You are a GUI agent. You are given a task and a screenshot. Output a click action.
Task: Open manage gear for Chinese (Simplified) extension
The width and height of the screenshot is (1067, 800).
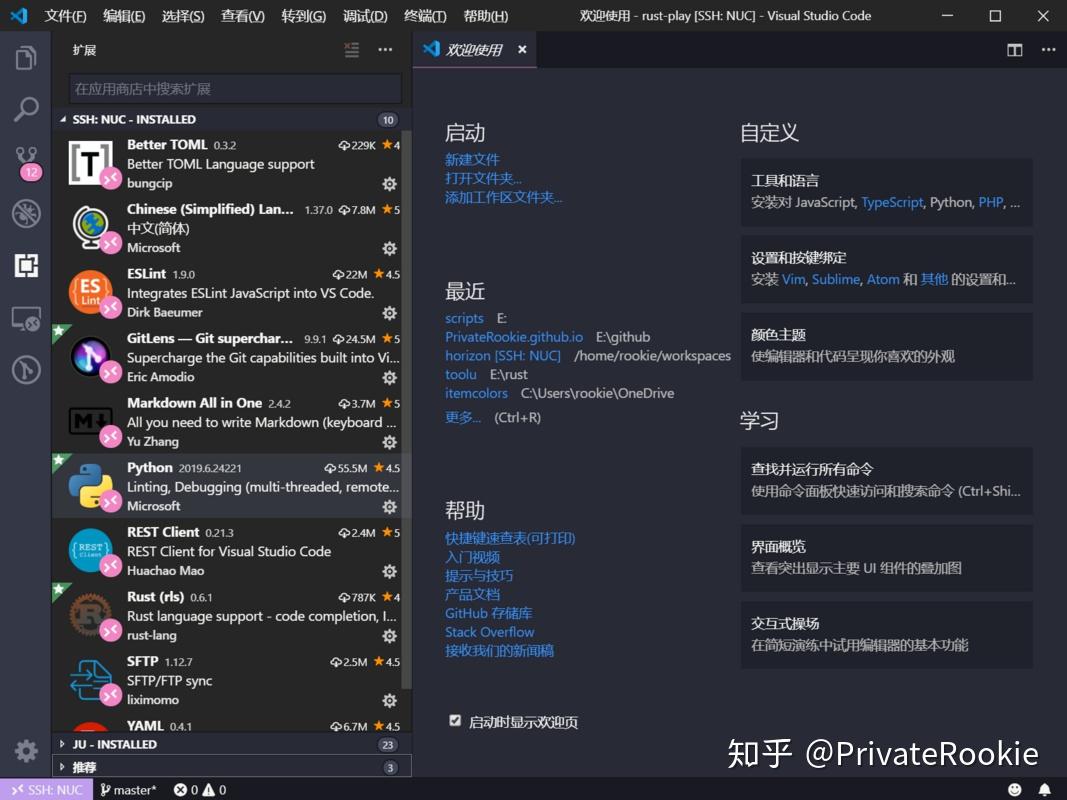coord(389,248)
